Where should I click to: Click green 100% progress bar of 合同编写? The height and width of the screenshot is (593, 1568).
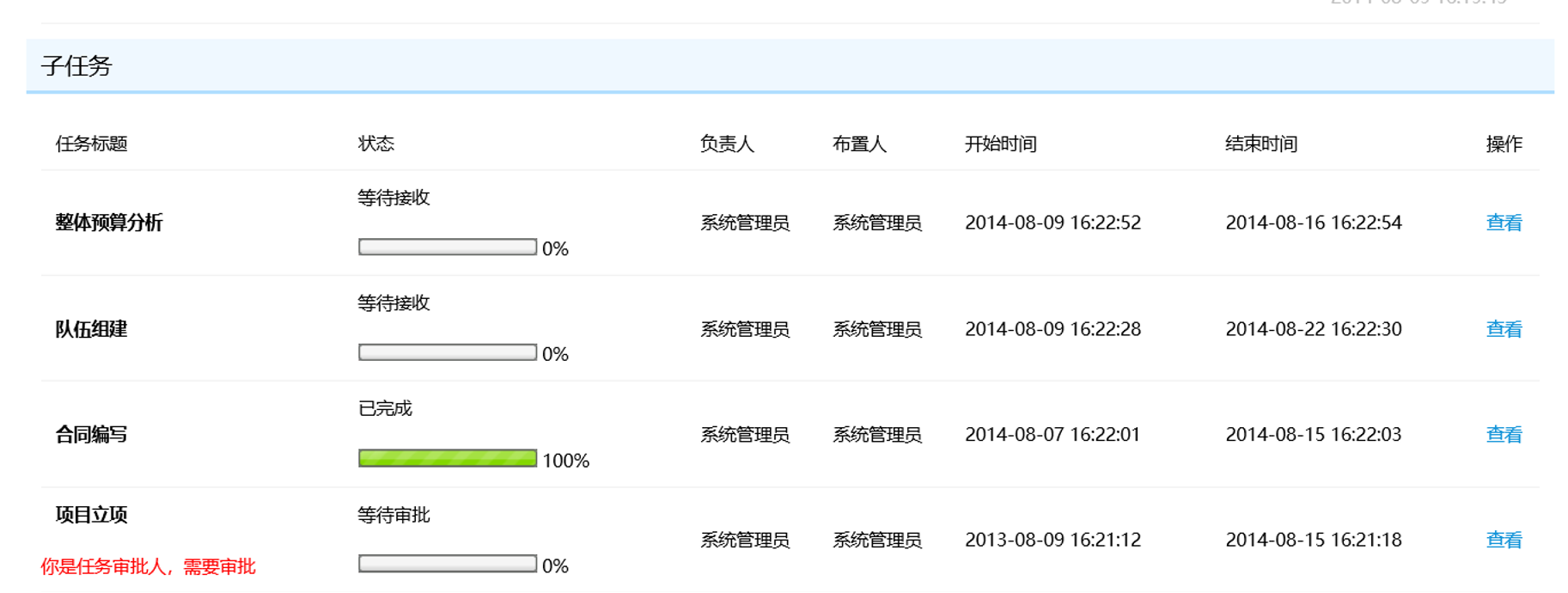click(x=448, y=458)
